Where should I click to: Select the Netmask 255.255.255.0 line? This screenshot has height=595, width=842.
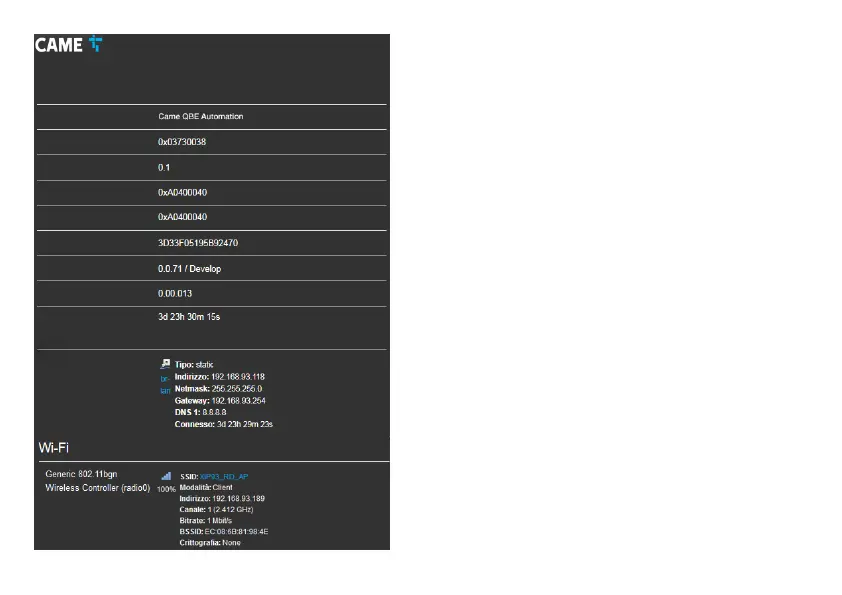click(x=219, y=389)
